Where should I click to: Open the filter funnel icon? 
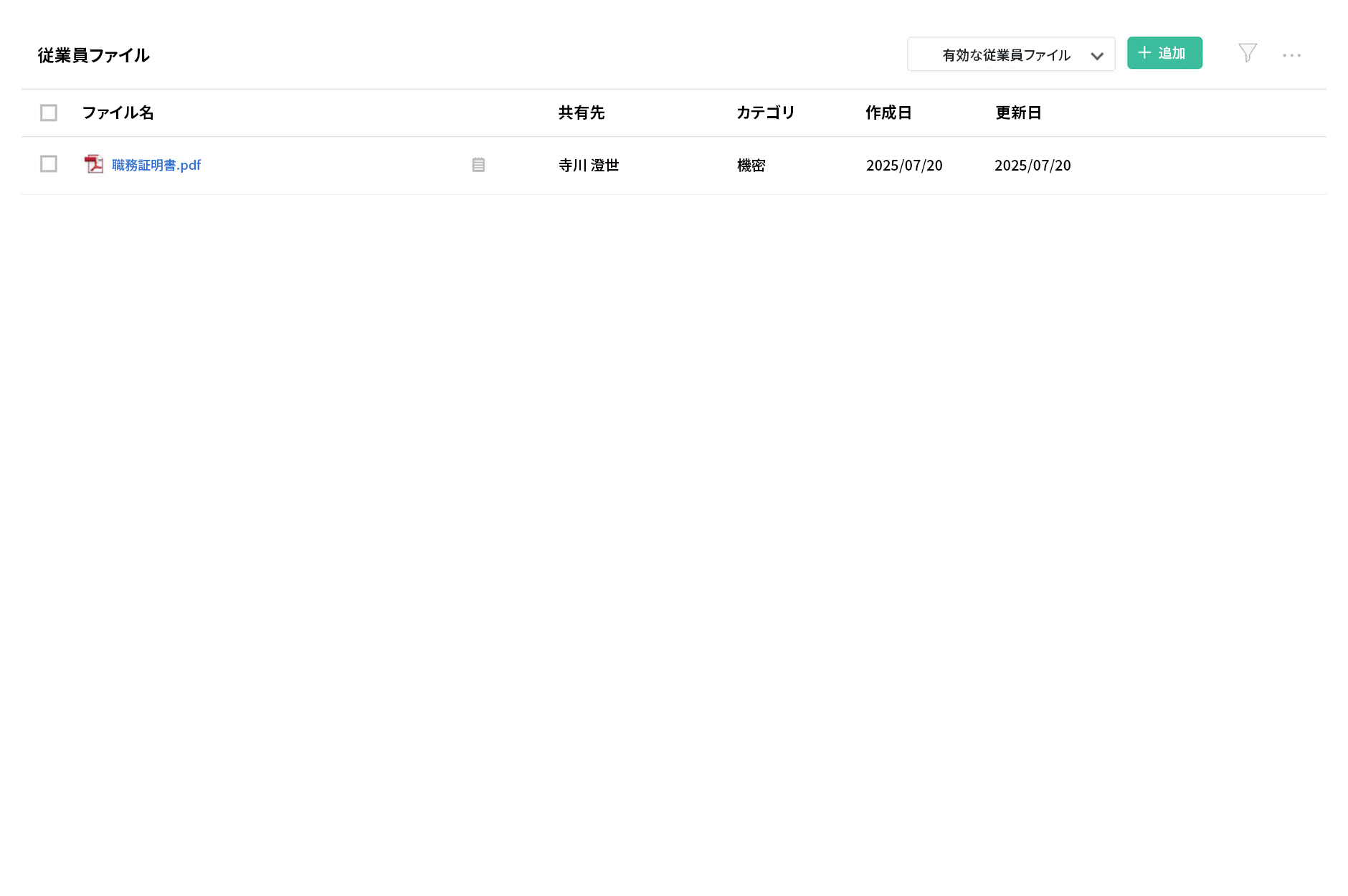tap(1248, 53)
